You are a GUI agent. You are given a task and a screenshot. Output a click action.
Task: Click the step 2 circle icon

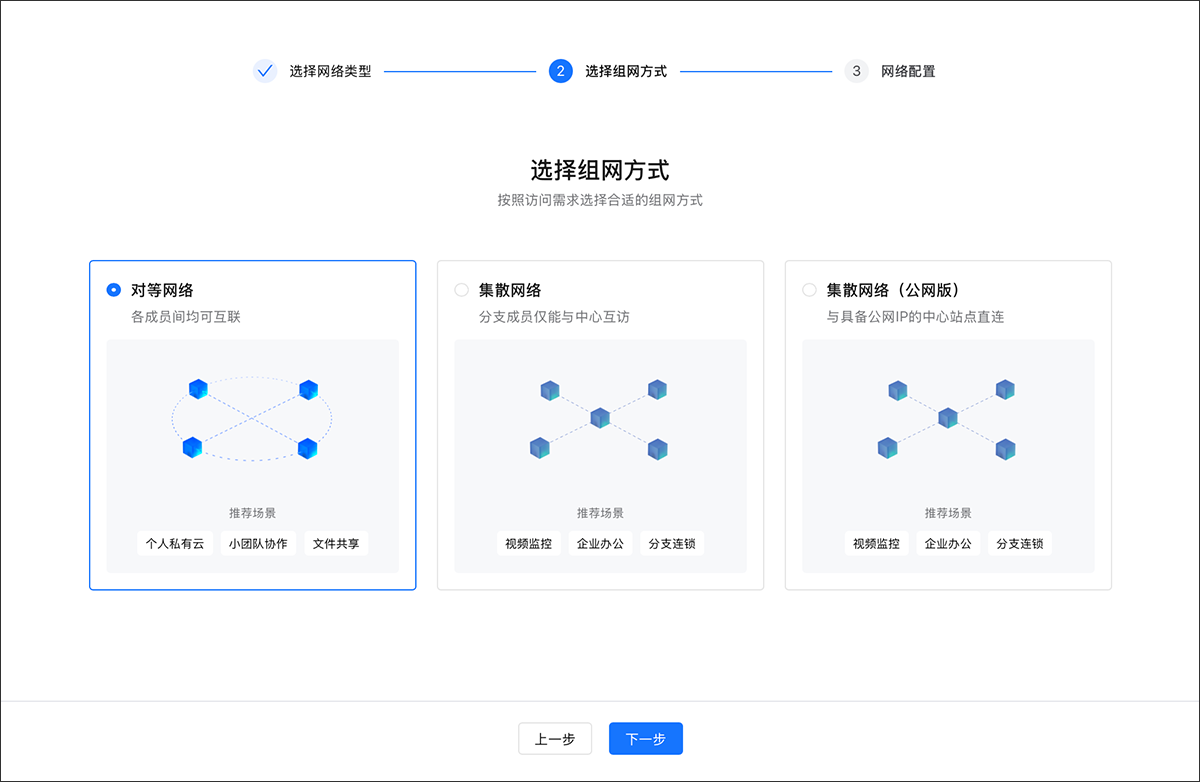[x=561, y=71]
